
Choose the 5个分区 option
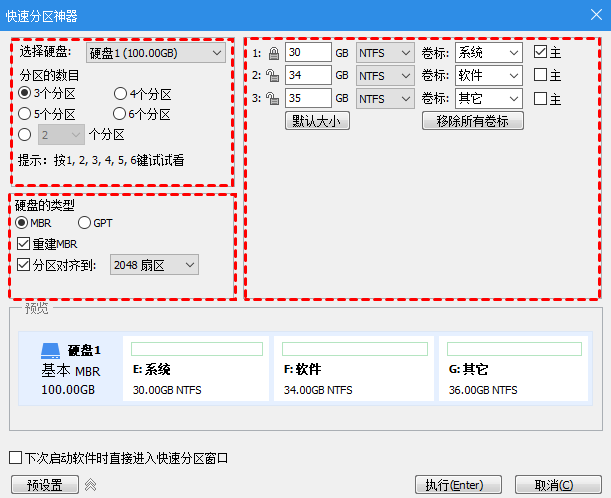[25, 114]
